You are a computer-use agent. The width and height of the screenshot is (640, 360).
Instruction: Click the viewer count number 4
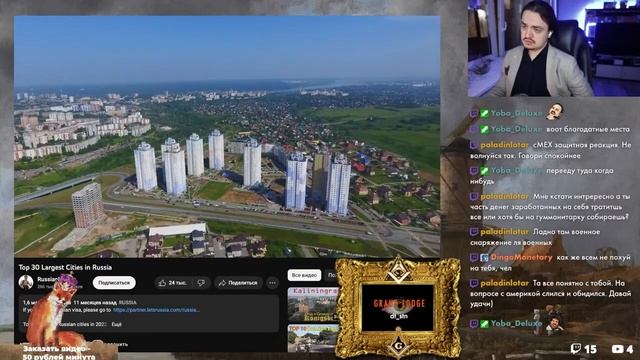pyautogui.click(x=630, y=349)
